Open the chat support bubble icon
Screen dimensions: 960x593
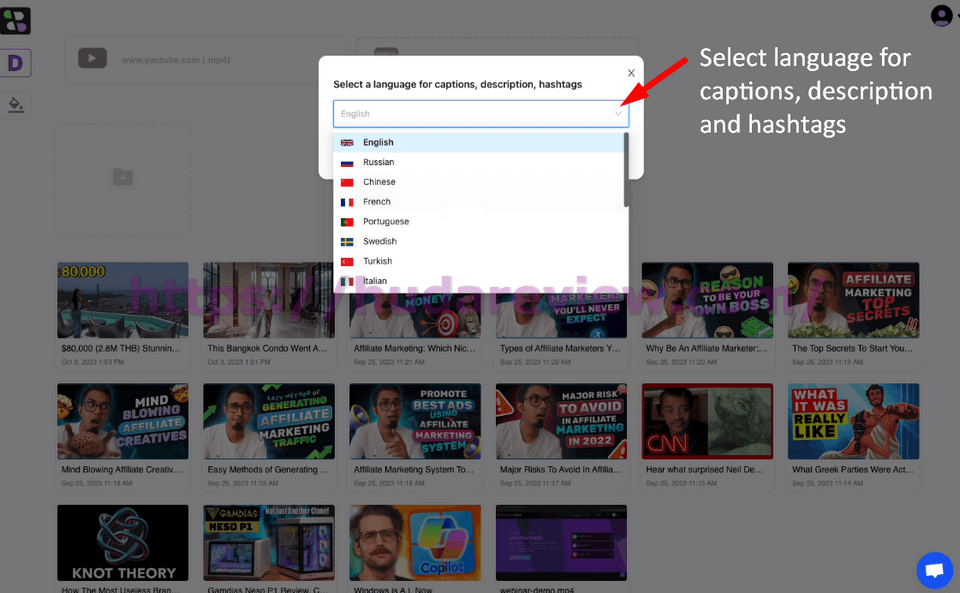934,570
